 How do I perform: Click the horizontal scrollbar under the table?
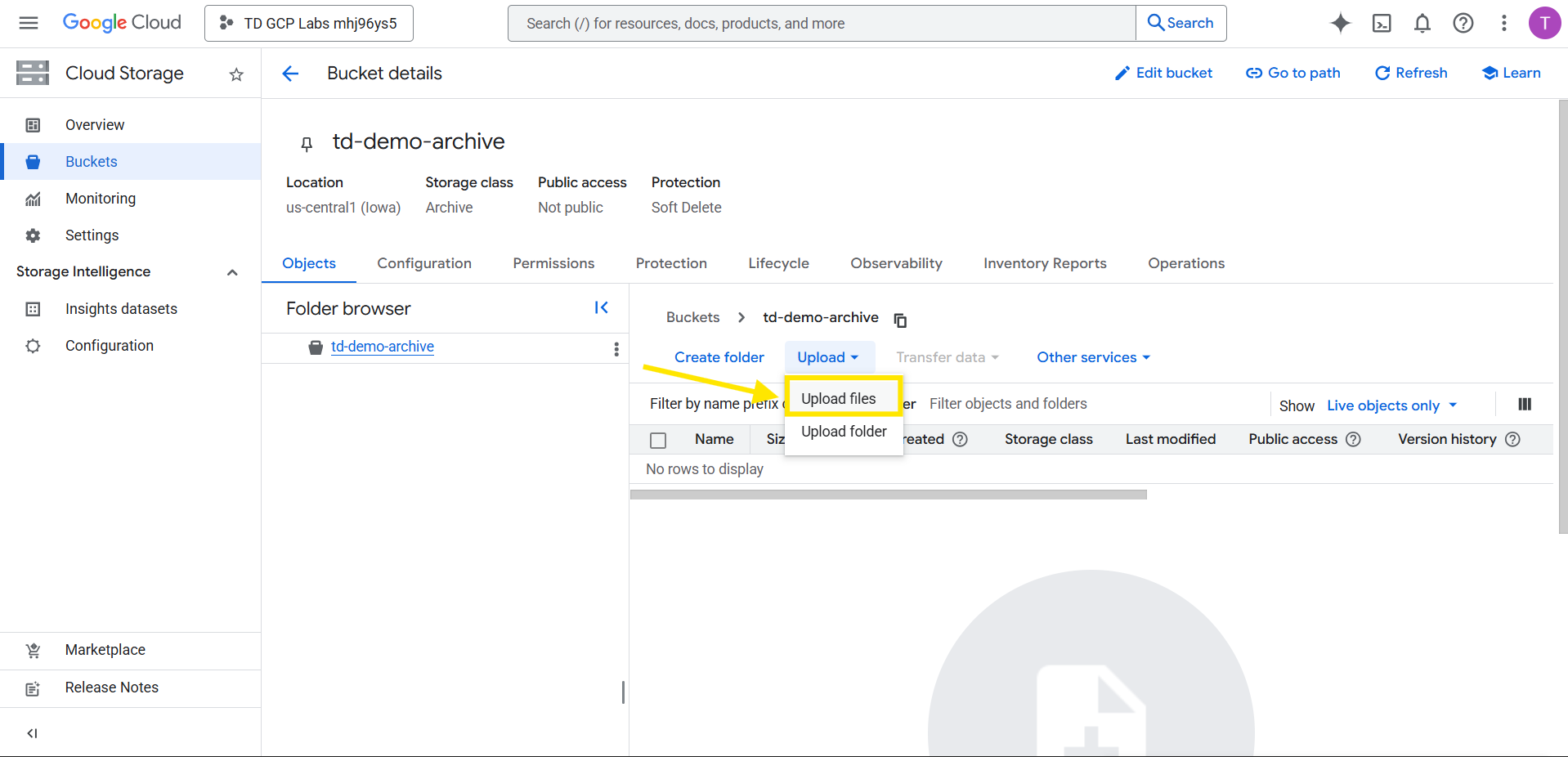[888, 495]
